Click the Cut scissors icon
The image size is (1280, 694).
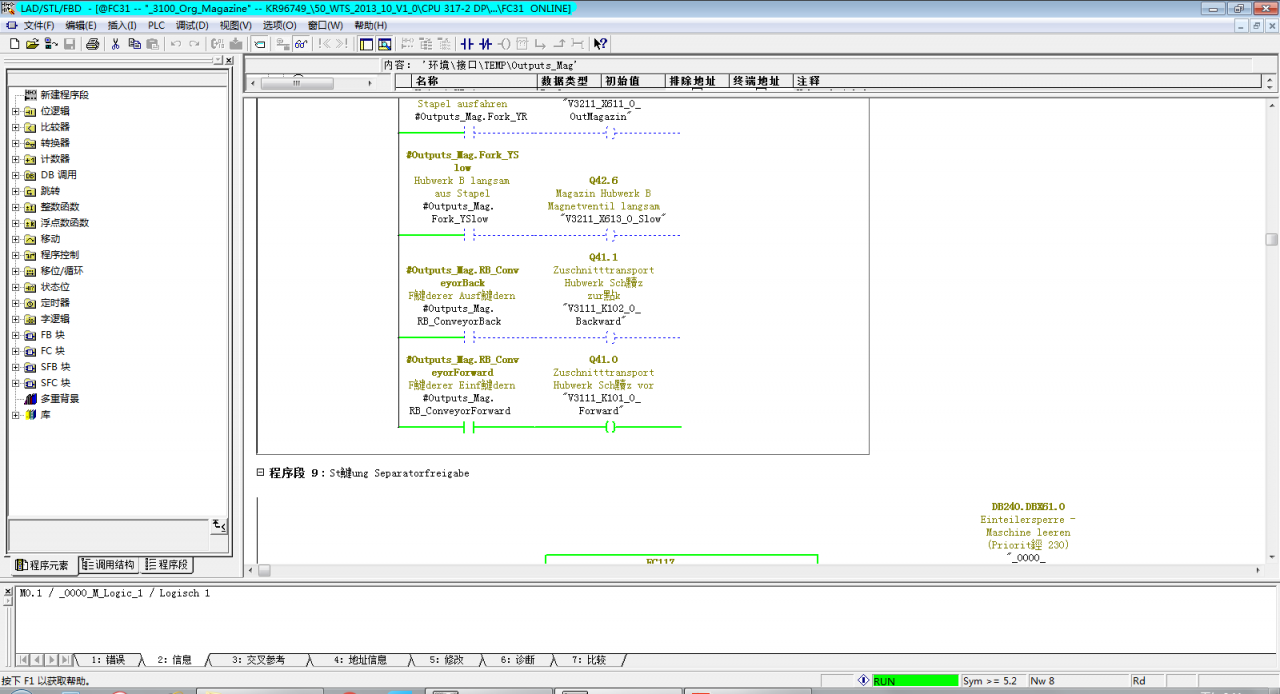coord(115,44)
